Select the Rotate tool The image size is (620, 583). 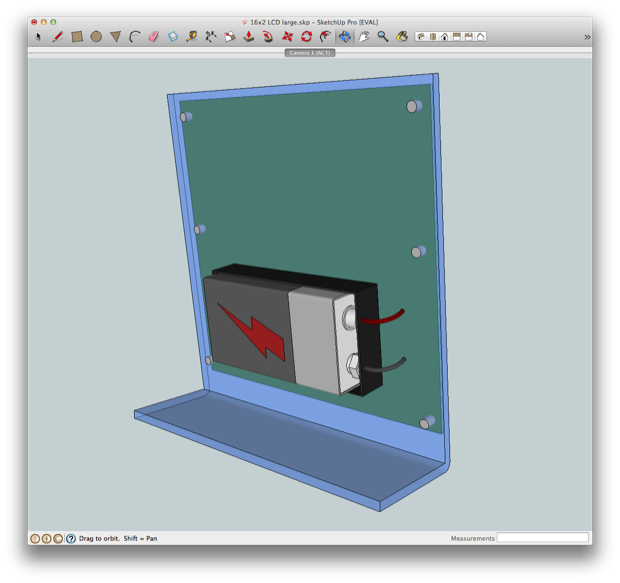(x=306, y=37)
